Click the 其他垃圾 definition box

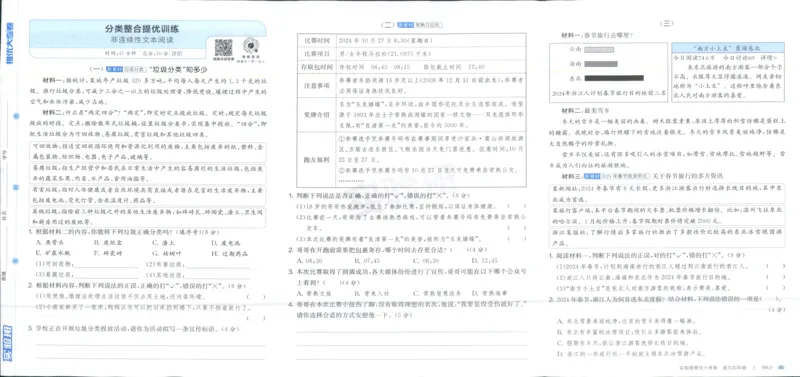147,217
